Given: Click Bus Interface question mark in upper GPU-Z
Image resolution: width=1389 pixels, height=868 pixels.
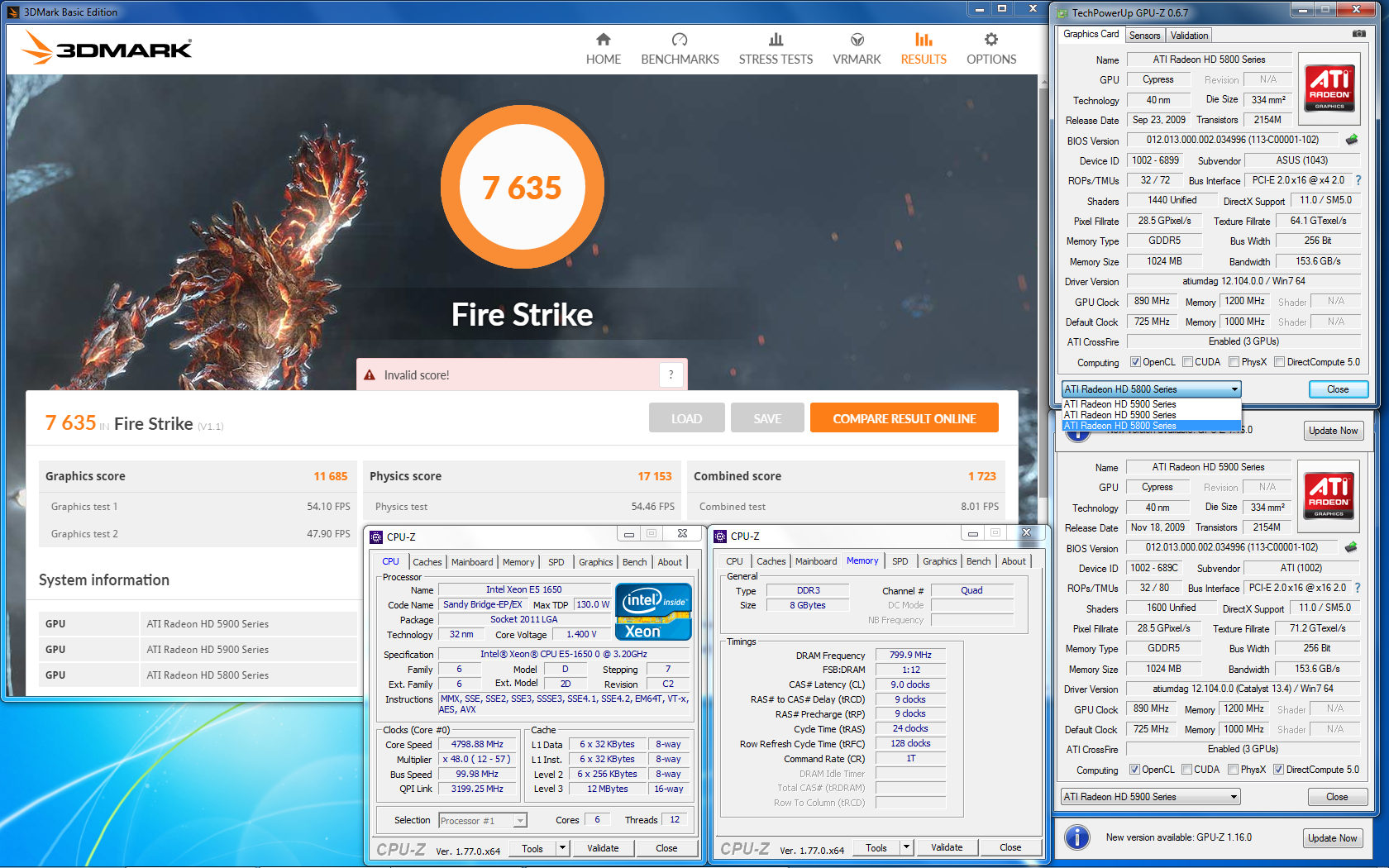Looking at the screenshot, I should click(1358, 180).
